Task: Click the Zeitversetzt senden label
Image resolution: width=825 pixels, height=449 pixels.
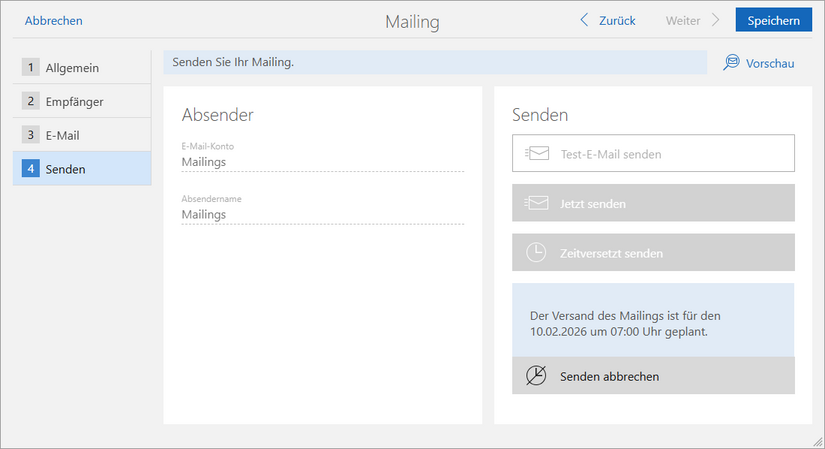Action: (611, 253)
